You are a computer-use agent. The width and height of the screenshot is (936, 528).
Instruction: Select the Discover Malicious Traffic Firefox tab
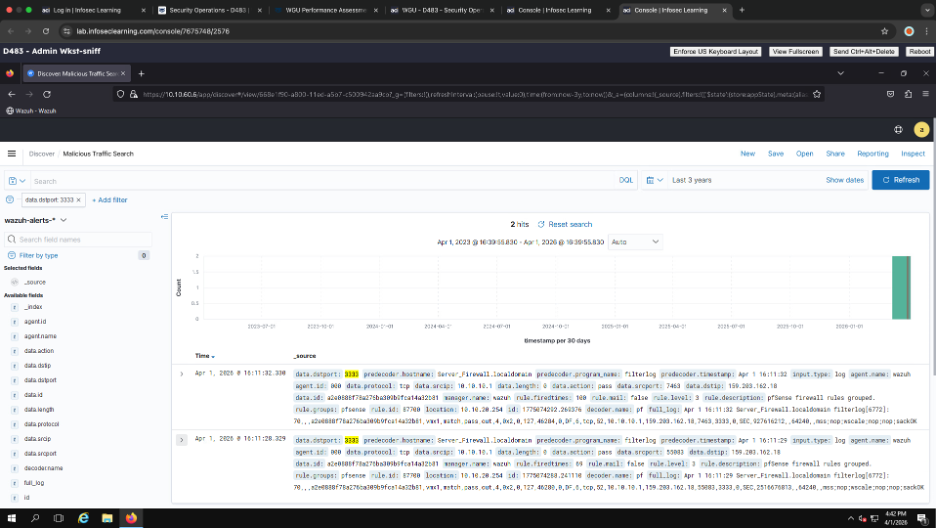[x=76, y=73]
